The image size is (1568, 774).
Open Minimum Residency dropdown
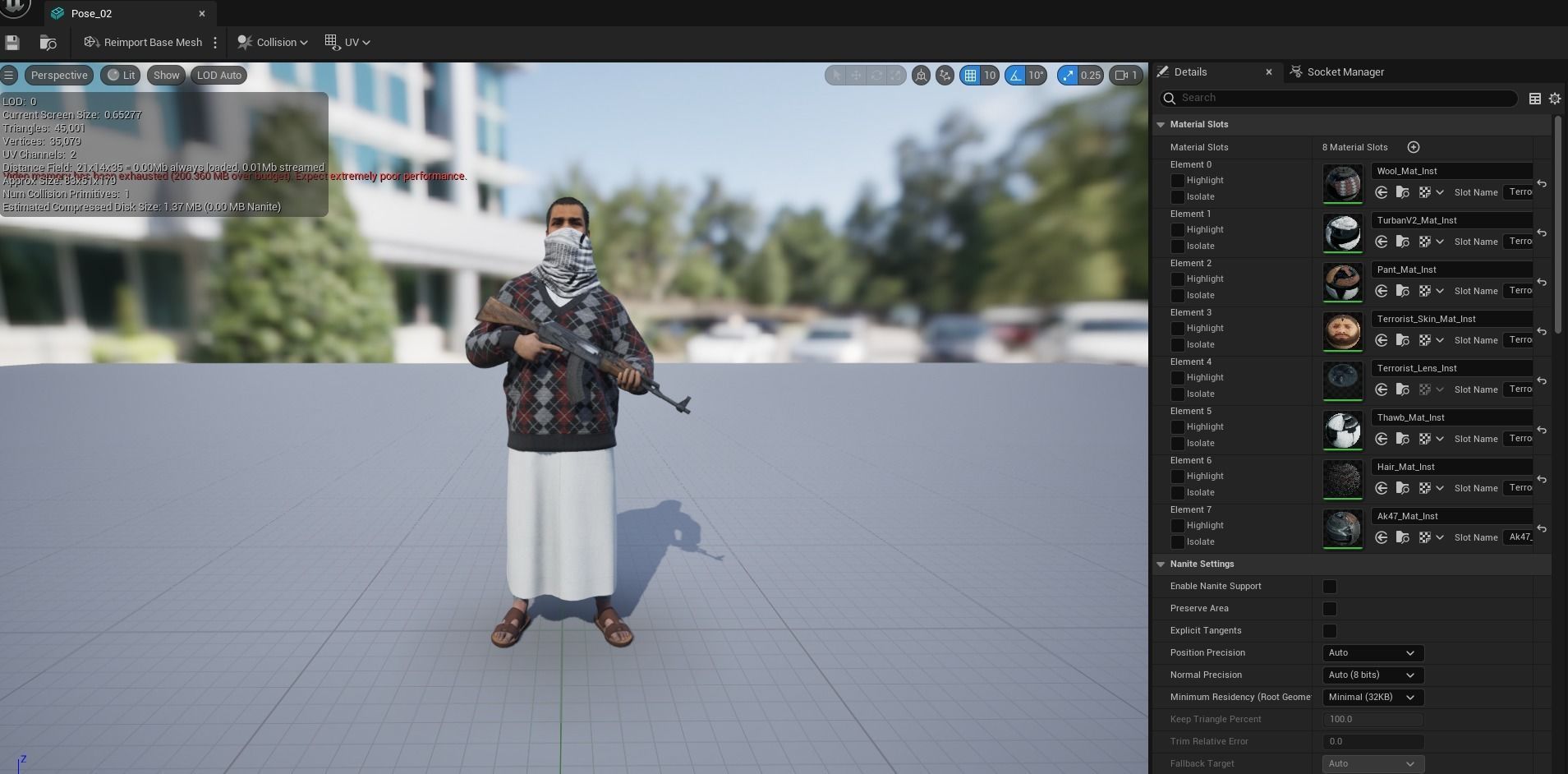click(1373, 697)
